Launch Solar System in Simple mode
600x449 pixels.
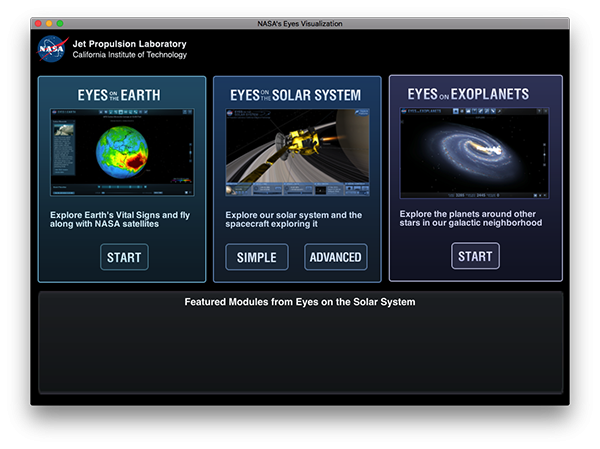257,257
